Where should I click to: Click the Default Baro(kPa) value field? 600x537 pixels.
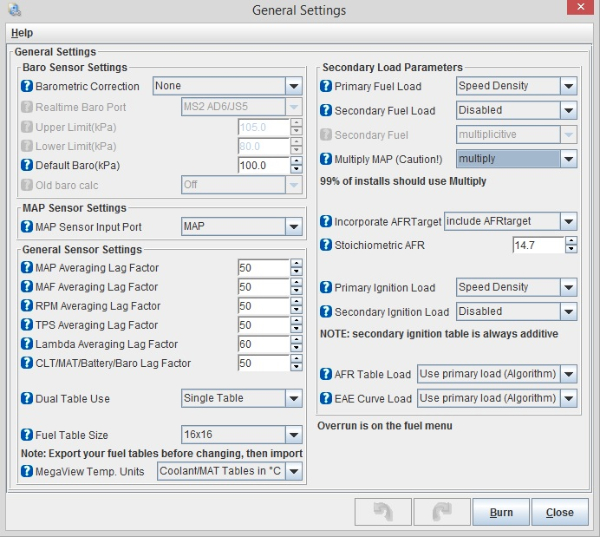[x=263, y=165]
